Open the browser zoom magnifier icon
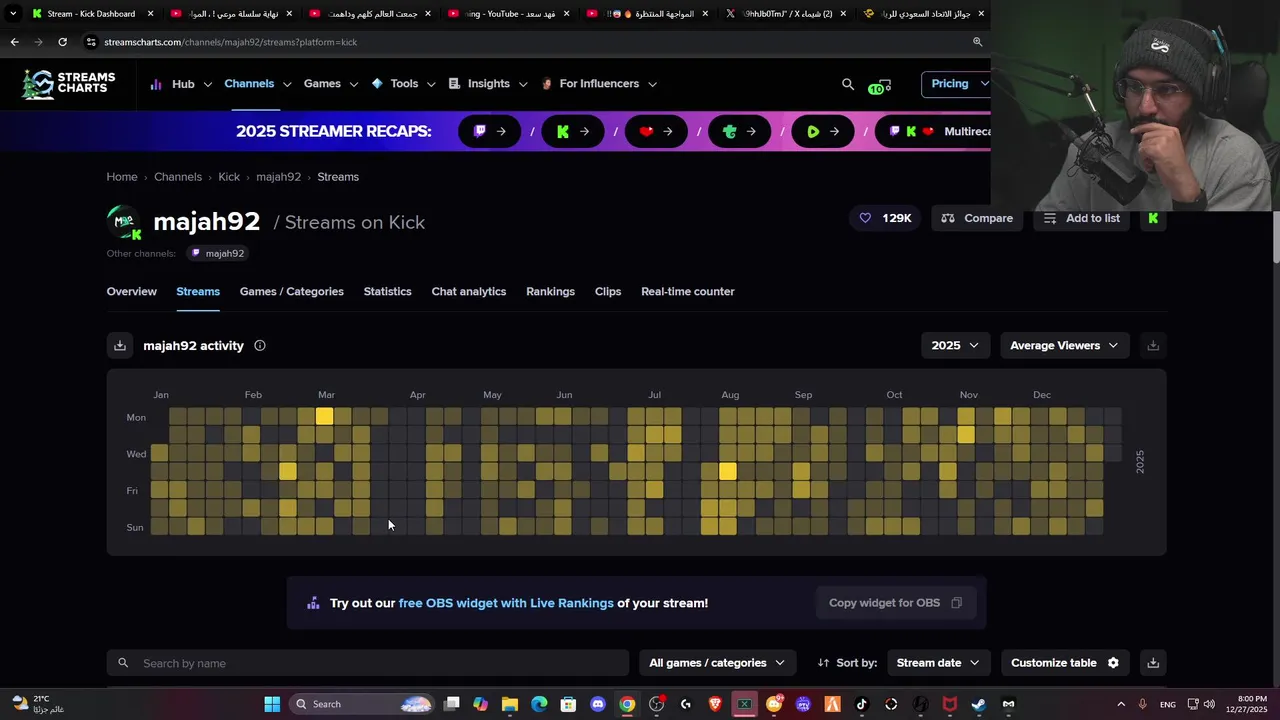The height and width of the screenshot is (720, 1280). point(977,42)
